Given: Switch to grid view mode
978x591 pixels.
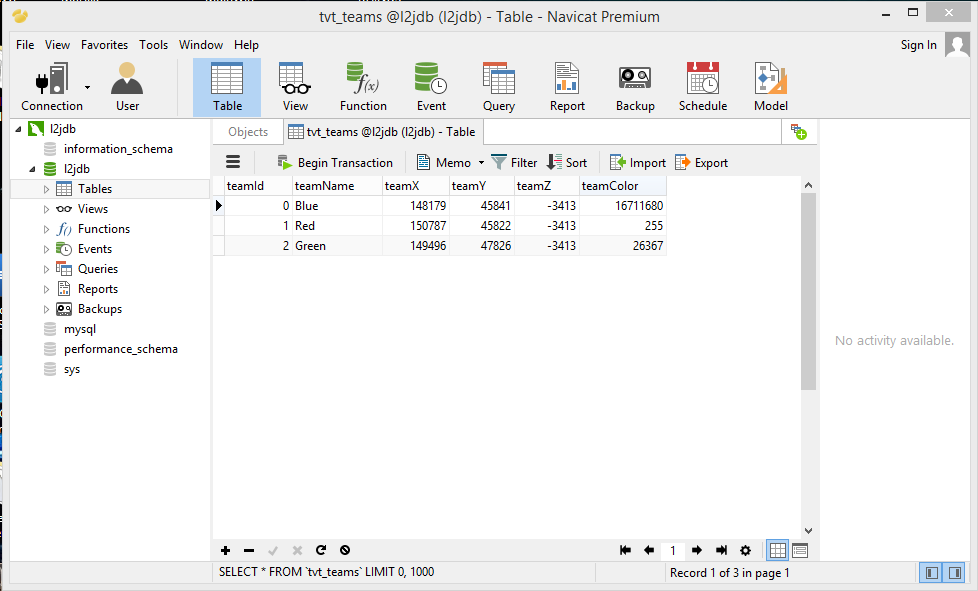Looking at the screenshot, I should coord(778,550).
